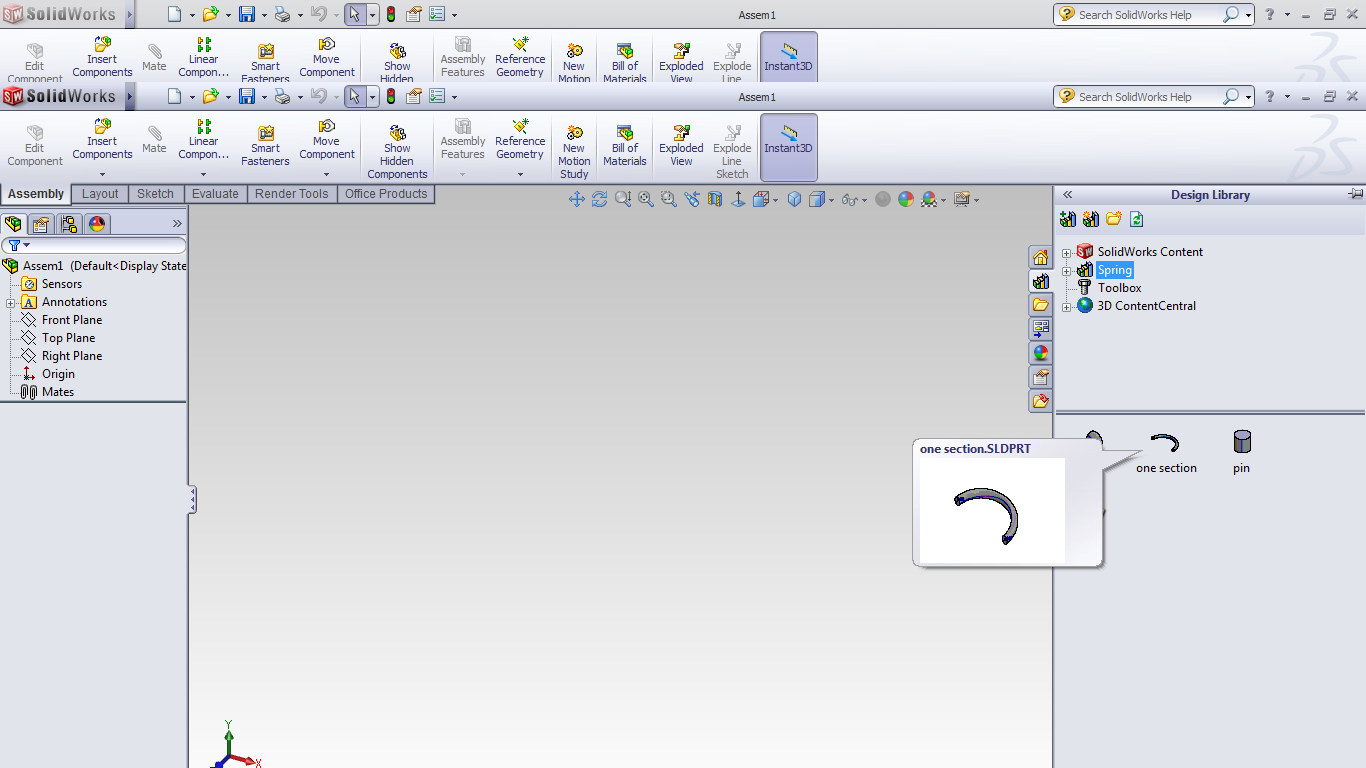Open the Office Products tab

(x=386, y=194)
